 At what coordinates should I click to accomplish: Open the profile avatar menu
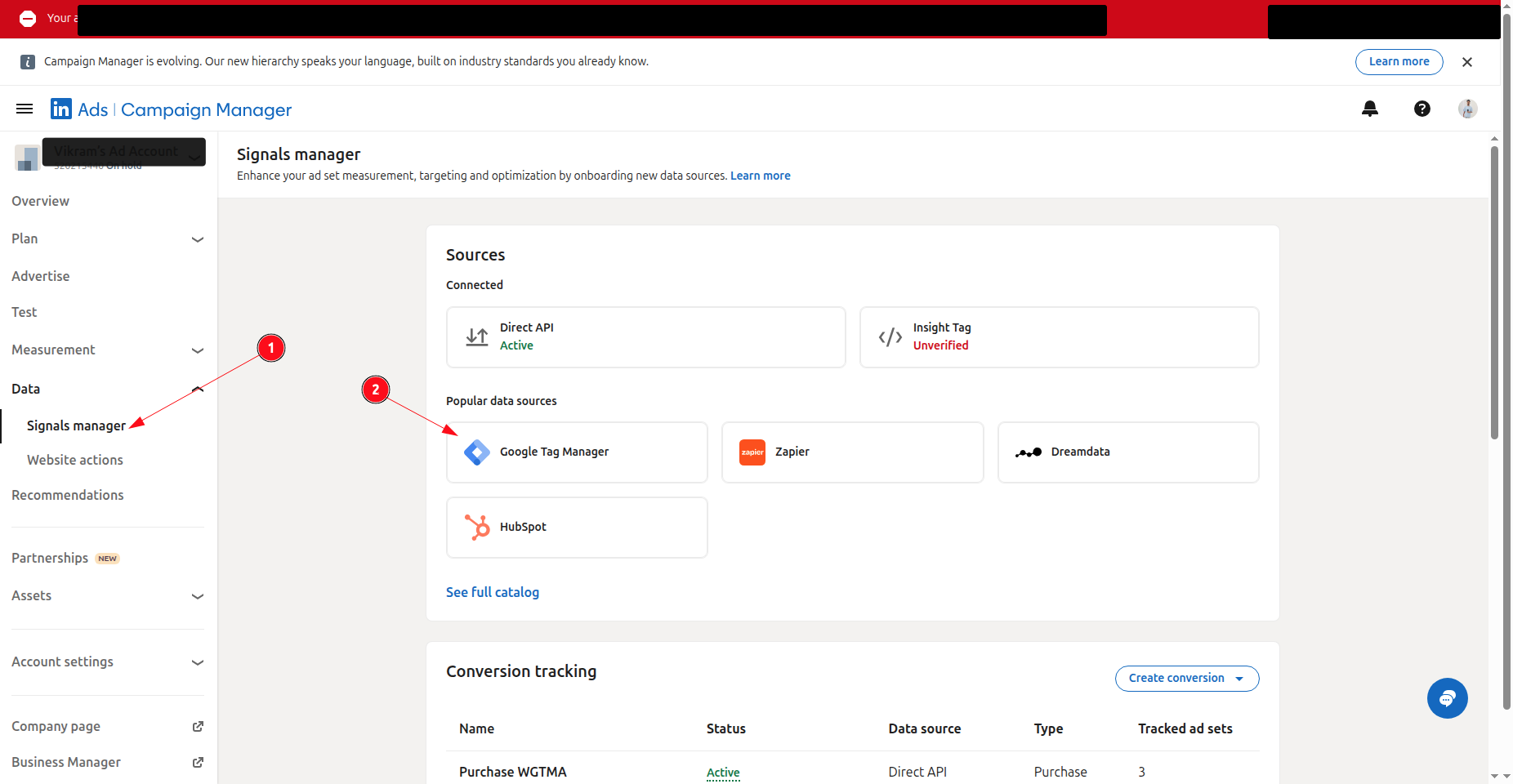click(x=1468, y=109)
